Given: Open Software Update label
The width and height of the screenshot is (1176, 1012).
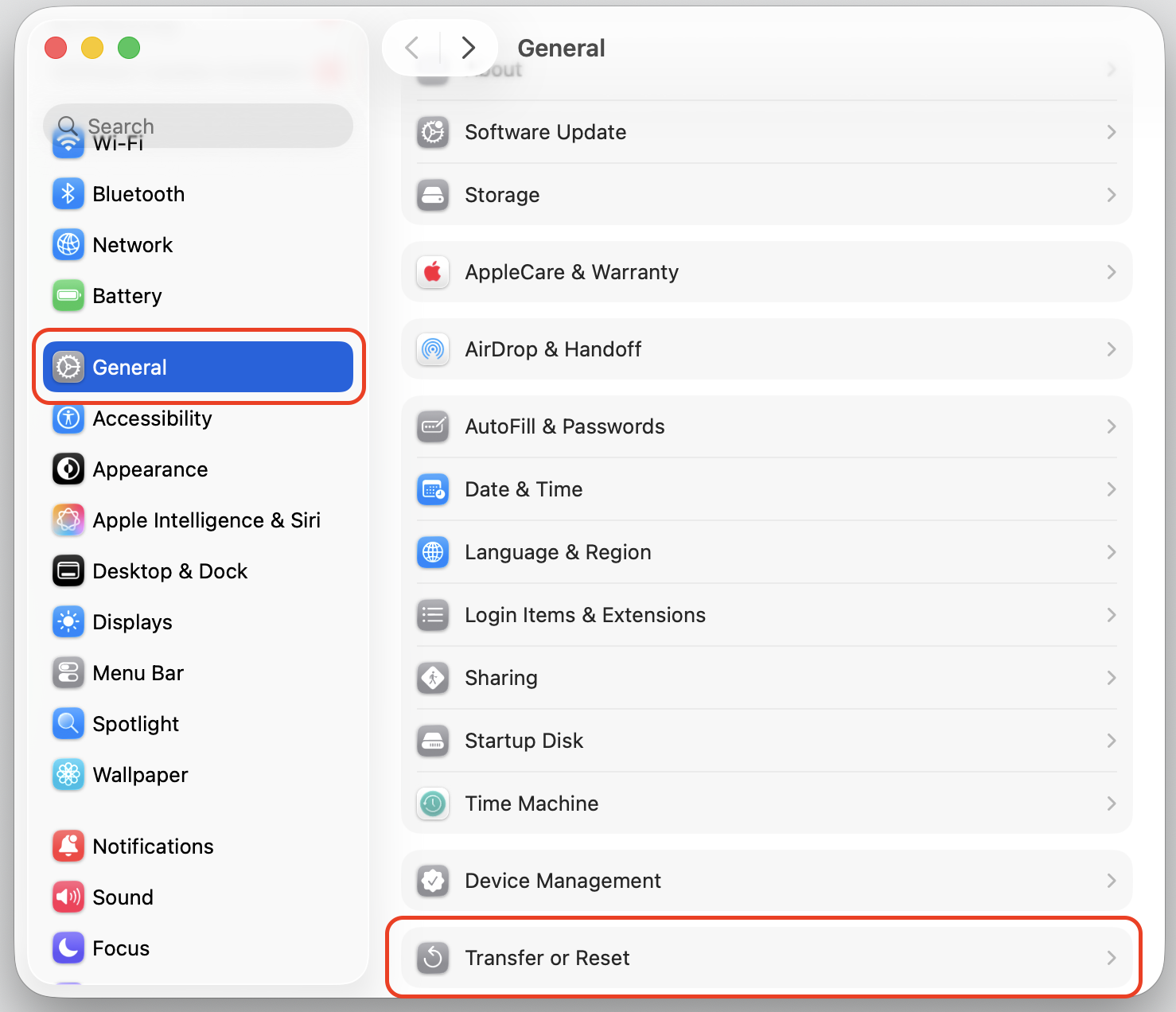Looking at the screenshot, I should [x=545, y=132].
